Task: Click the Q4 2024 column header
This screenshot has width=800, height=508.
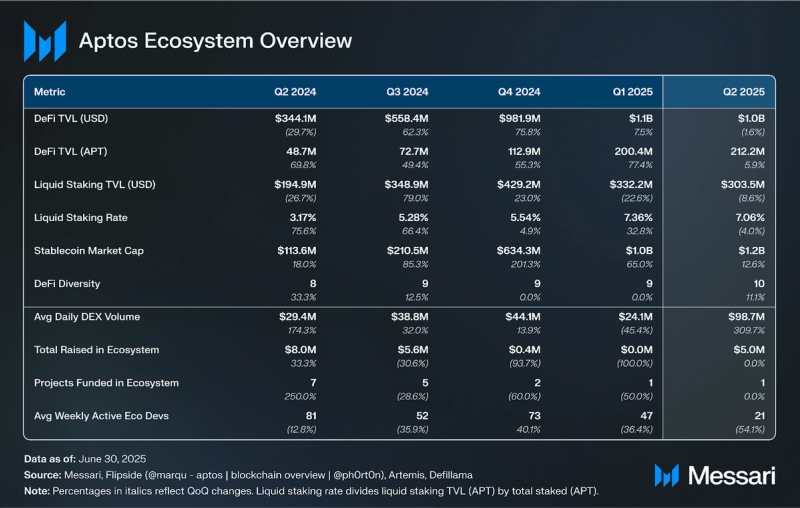Action: pyautogui.click(x=519, y=92)
